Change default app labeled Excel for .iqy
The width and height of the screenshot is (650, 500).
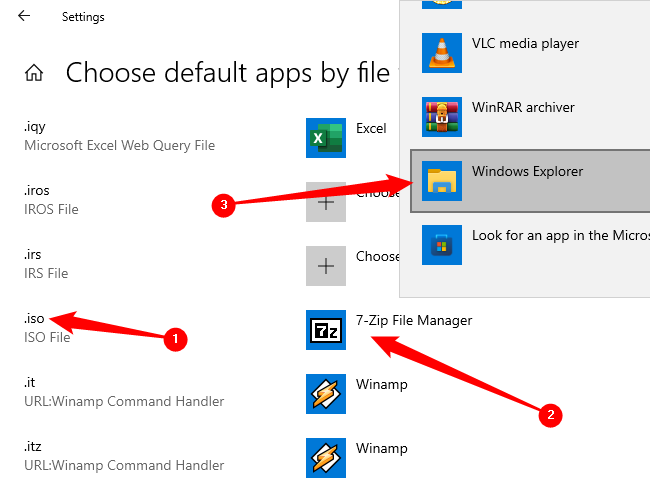[371, 129]
